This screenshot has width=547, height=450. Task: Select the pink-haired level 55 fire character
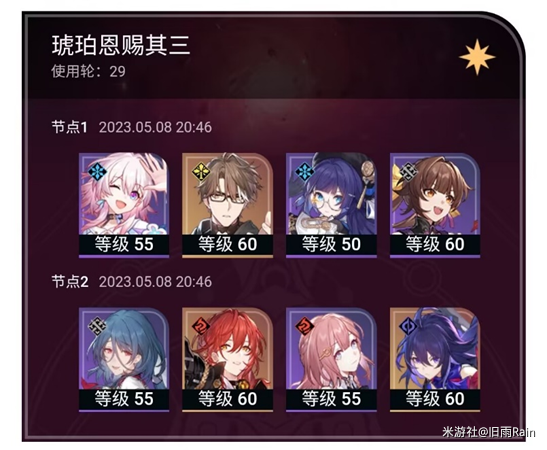pos(331,360)
